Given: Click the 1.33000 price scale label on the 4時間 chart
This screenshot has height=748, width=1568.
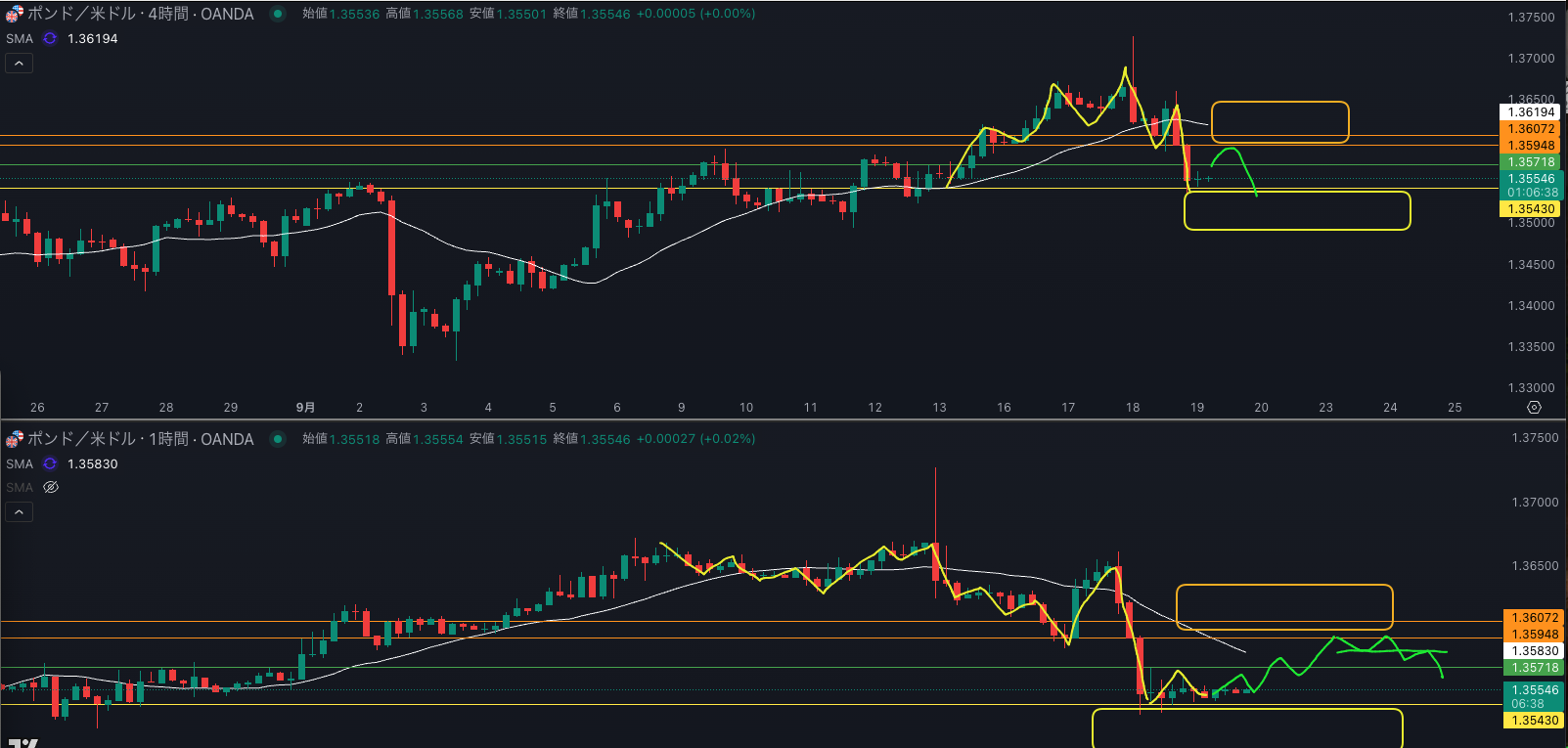Looking at the screenshot, I should click(x=1531, y=388).
